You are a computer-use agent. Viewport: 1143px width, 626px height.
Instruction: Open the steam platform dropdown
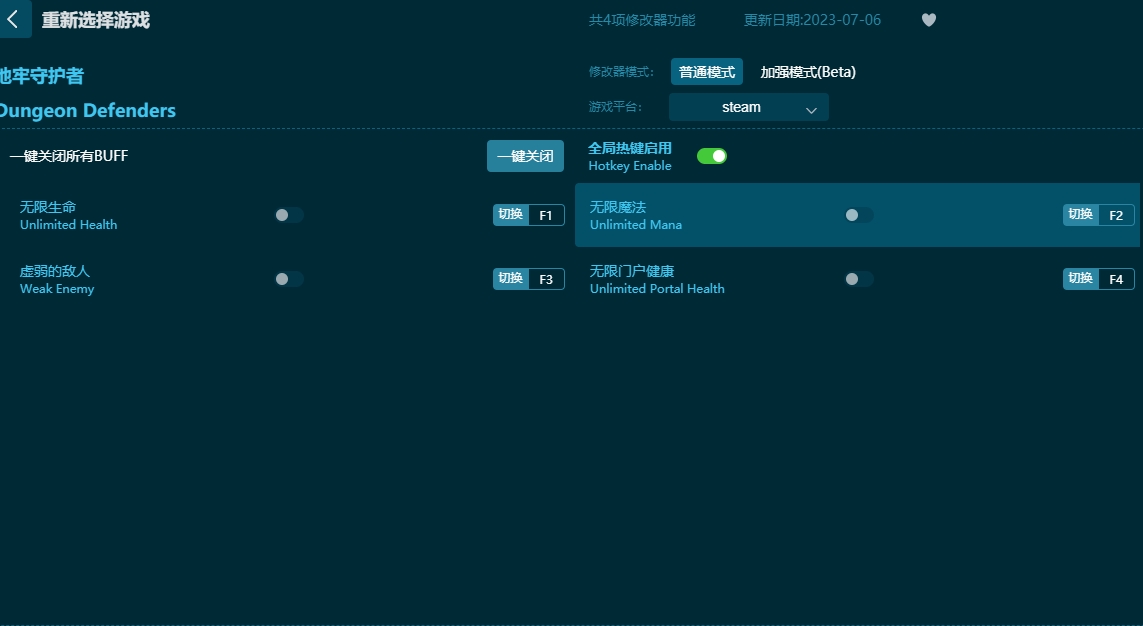pyautogui.click(x=749, y=107)
